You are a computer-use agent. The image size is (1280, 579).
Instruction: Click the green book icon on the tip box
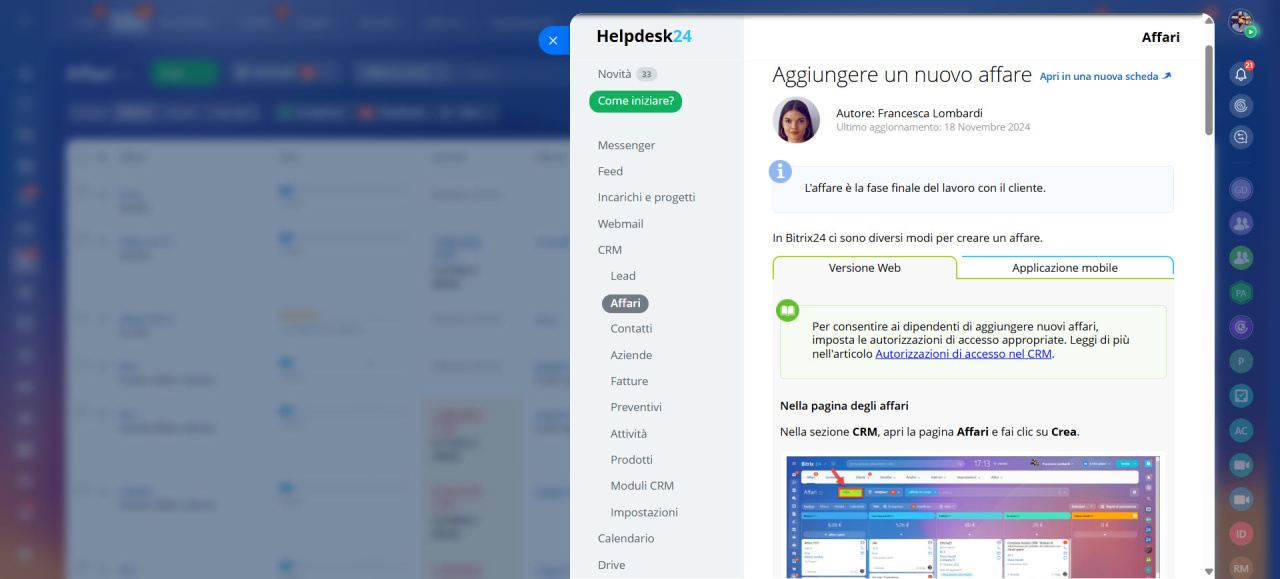pos(788,310)
